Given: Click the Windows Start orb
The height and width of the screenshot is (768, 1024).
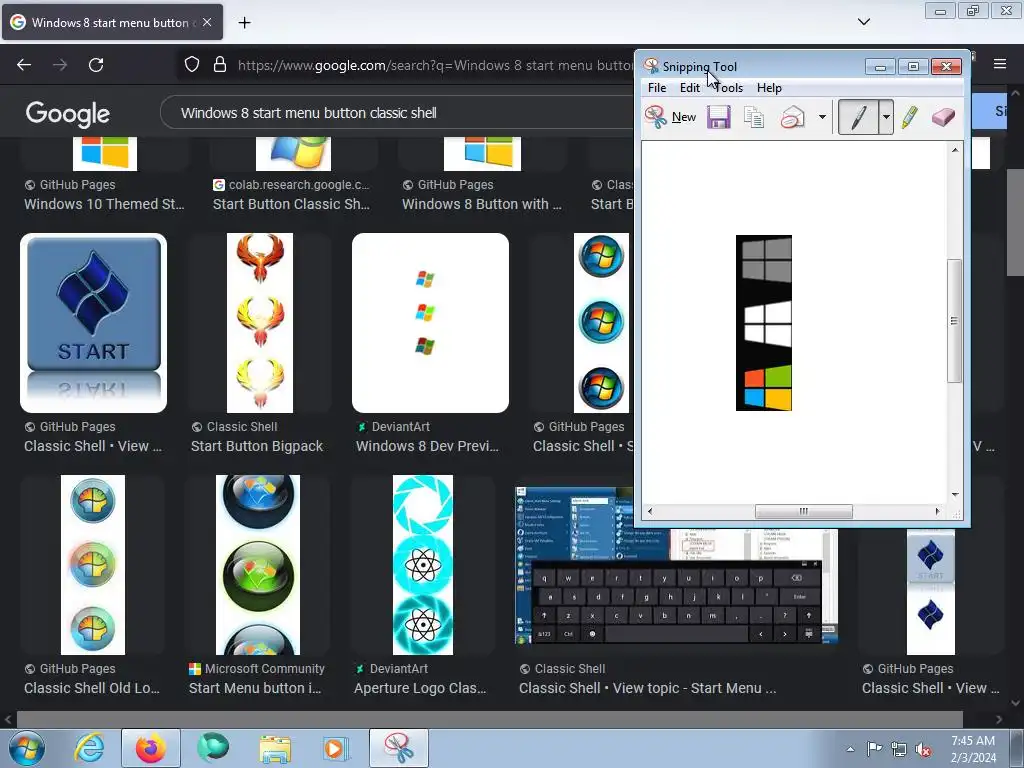Looking at the screenshot, I should (26, 748).
